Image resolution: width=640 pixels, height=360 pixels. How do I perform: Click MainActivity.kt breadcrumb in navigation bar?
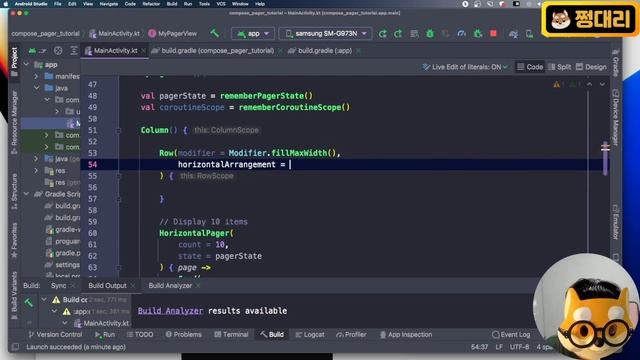[115, 33]
